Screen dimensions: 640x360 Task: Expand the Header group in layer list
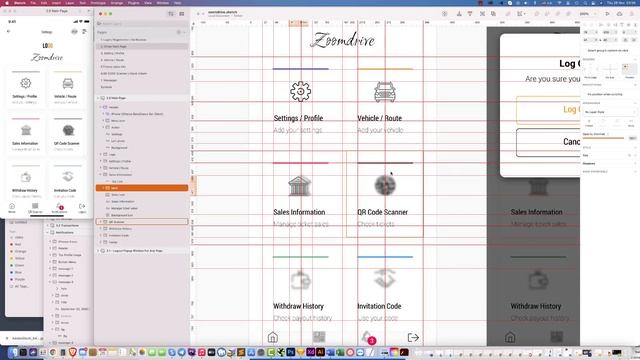pyautogui.click(x=101, y=107)
